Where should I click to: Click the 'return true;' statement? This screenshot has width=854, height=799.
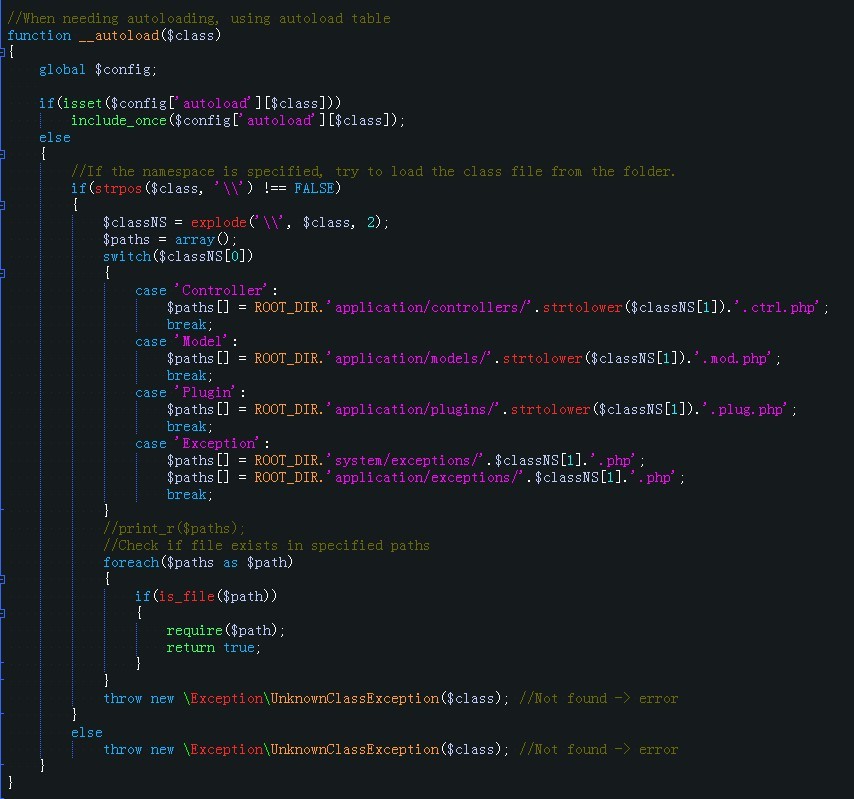(214, 648)
